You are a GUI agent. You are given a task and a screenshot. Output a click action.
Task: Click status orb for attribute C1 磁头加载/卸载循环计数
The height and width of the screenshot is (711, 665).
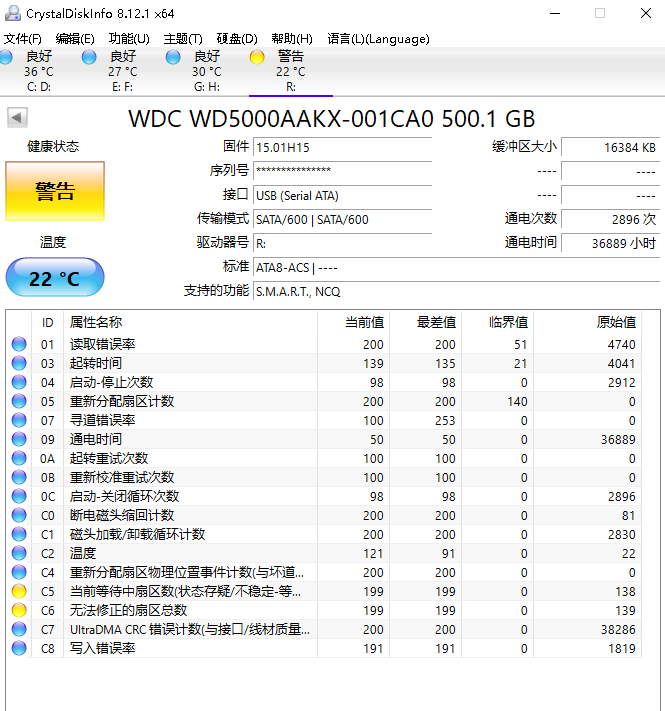(x=19, y=535)
